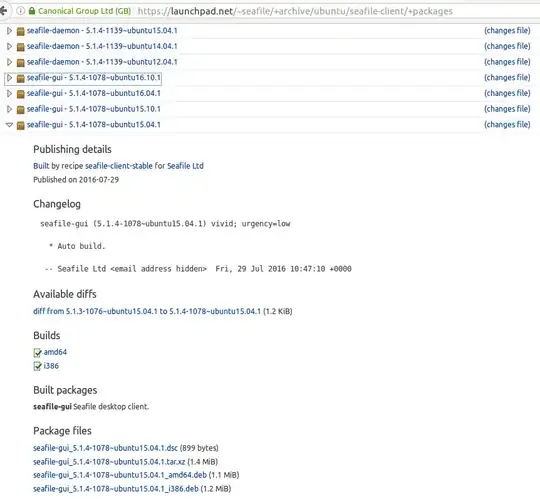Open changes file for seafile-daemon ubuntu12.04.1
540x499 pixels.
click(x=507, y=62)
